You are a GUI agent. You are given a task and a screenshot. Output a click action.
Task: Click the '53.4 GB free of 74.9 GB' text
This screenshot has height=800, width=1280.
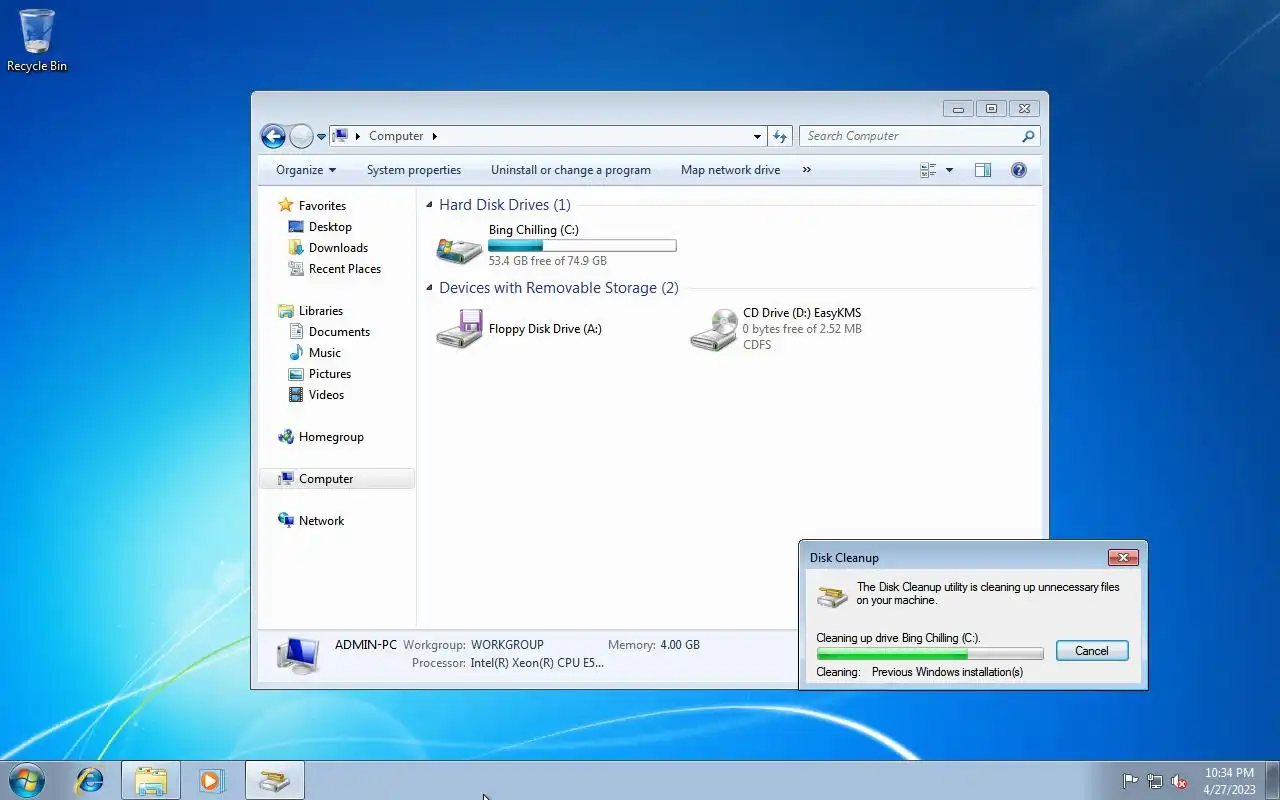pyautogui.click(x=547, y=261)
